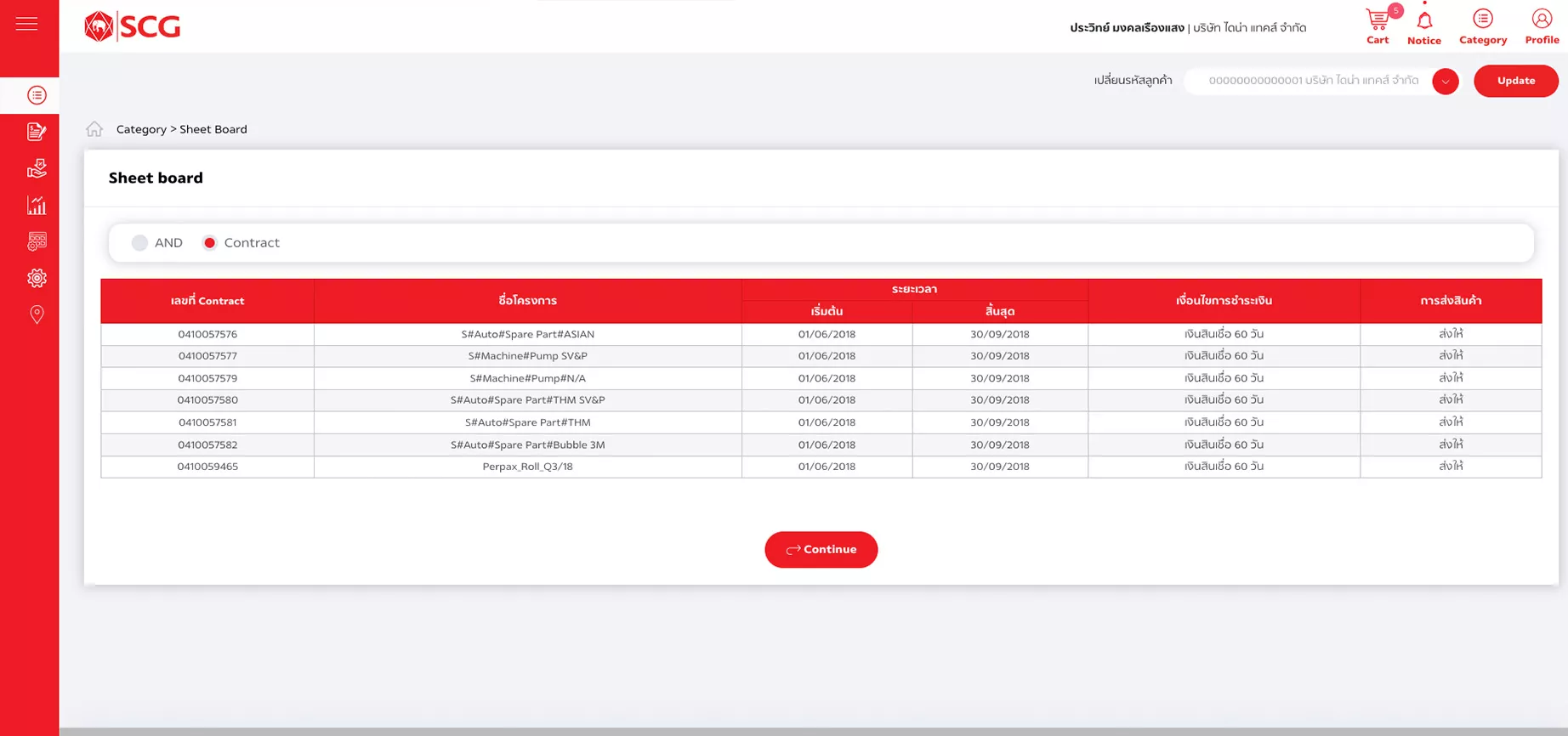Select the list sidebar icon

pos(37,95)
